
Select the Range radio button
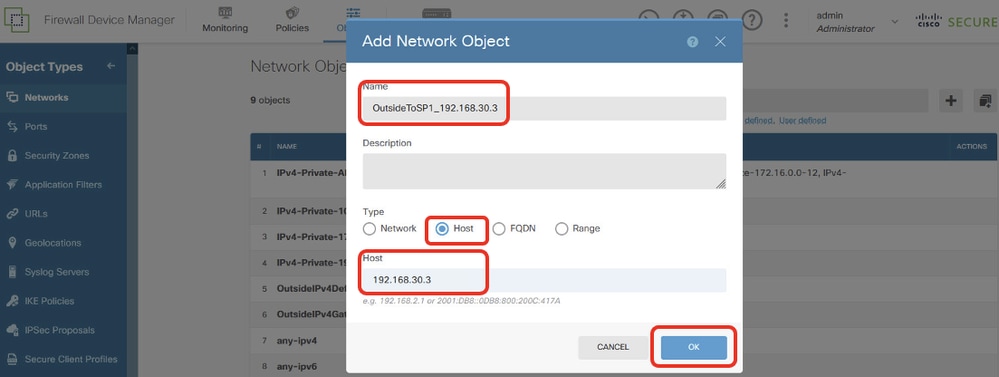pos(561,229)
